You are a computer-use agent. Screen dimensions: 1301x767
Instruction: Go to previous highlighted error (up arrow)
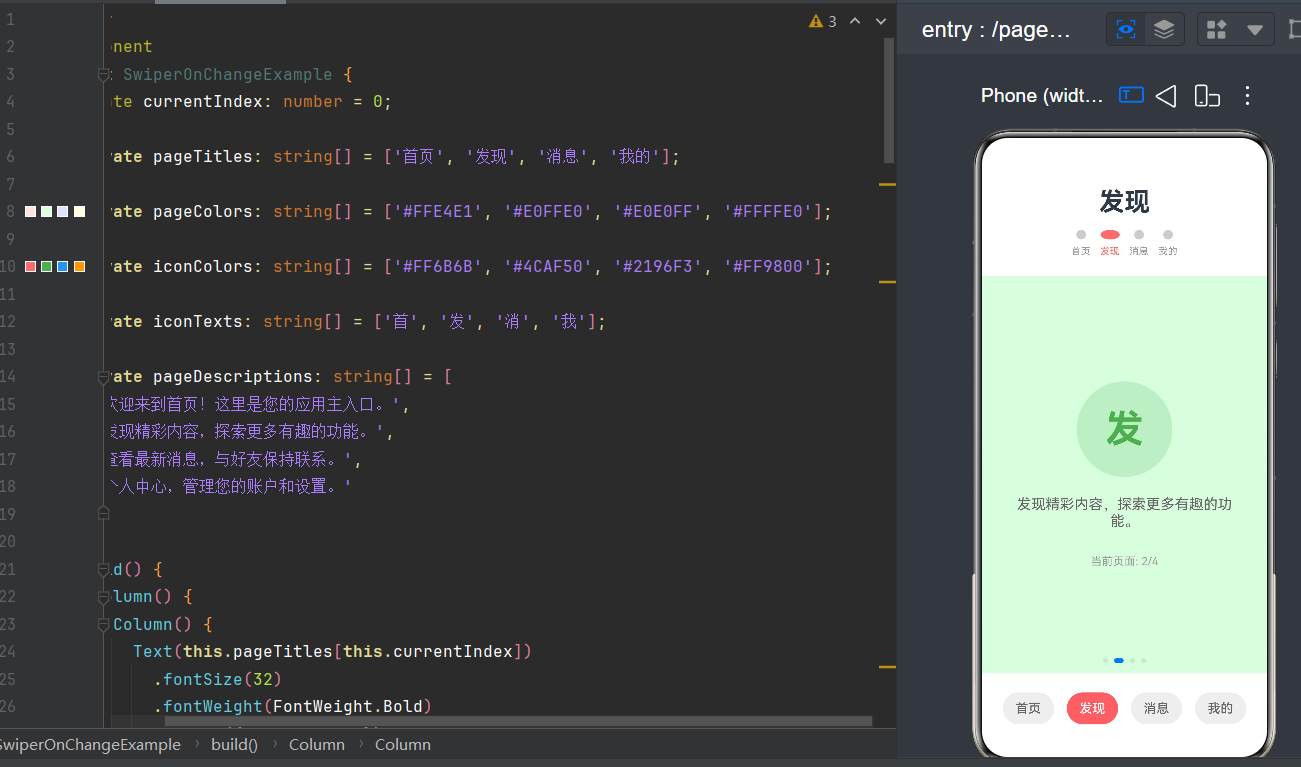point(855,21)
